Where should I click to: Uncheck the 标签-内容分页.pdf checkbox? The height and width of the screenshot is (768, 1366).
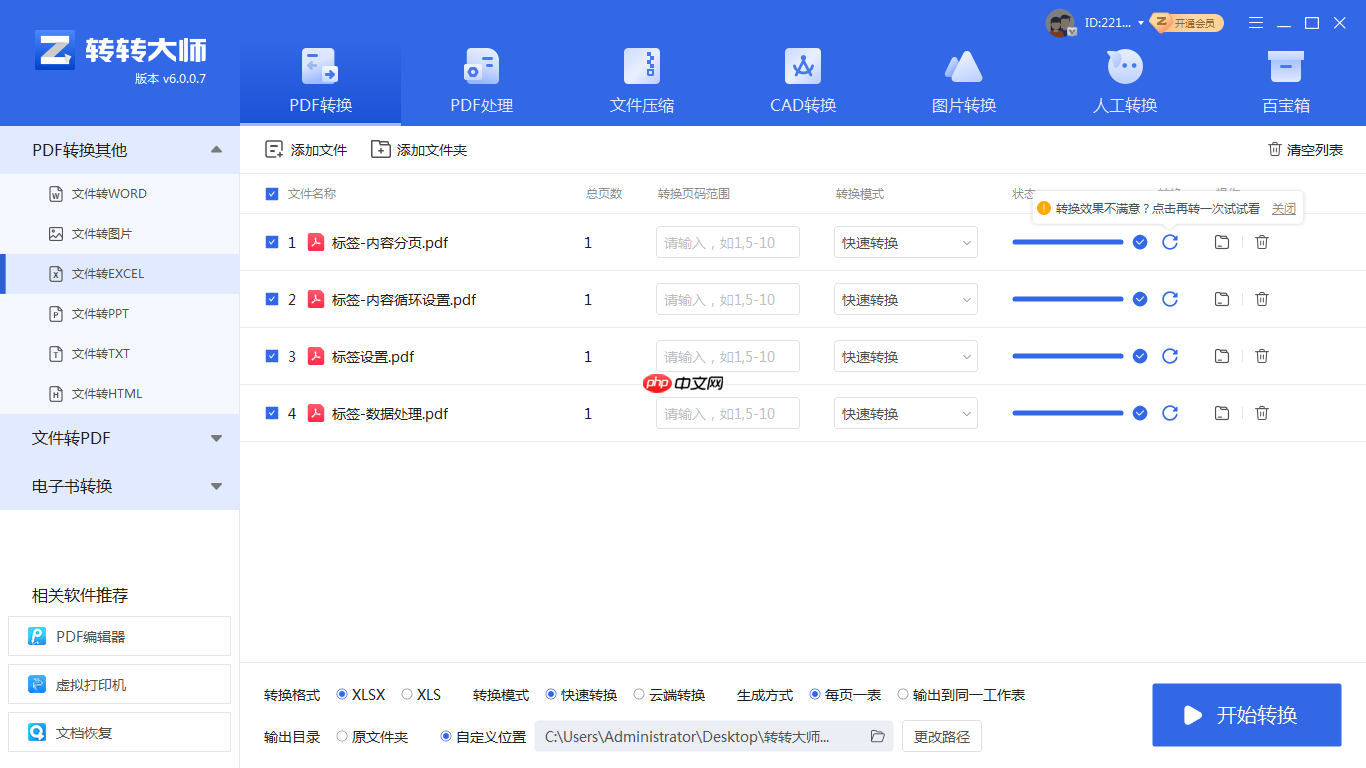(x=272, y=242)
